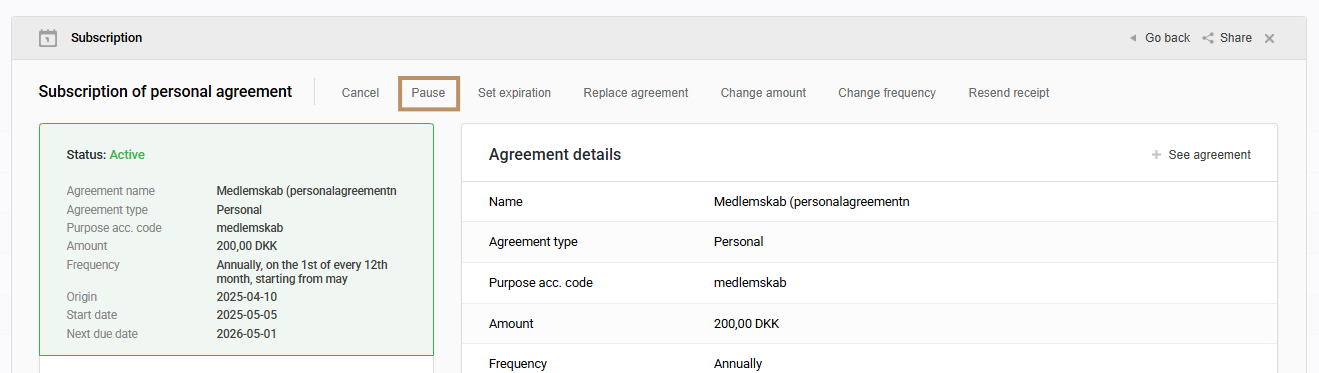Click the Name row value in Agreement details
The height and width of the screenshot is (373, 1319).
click(x=811, y=202)
